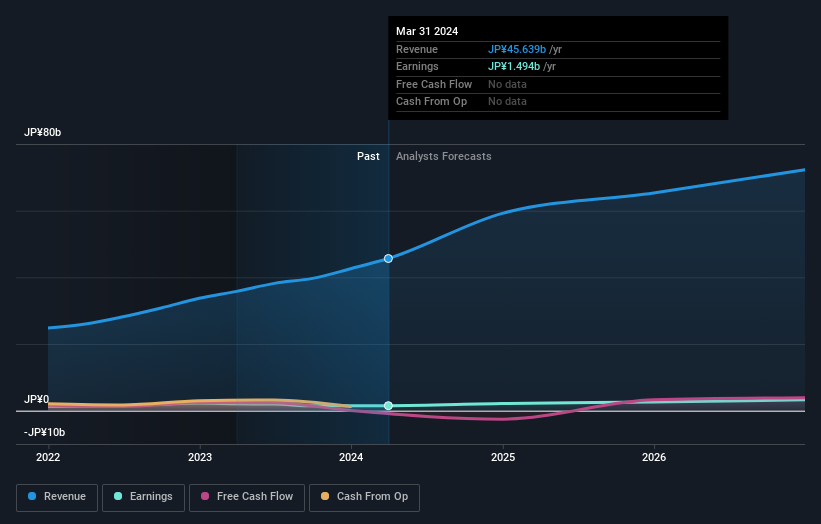Click the JP¥1.494b earnings value
The image size is (821, 524).
pos(514,66)
